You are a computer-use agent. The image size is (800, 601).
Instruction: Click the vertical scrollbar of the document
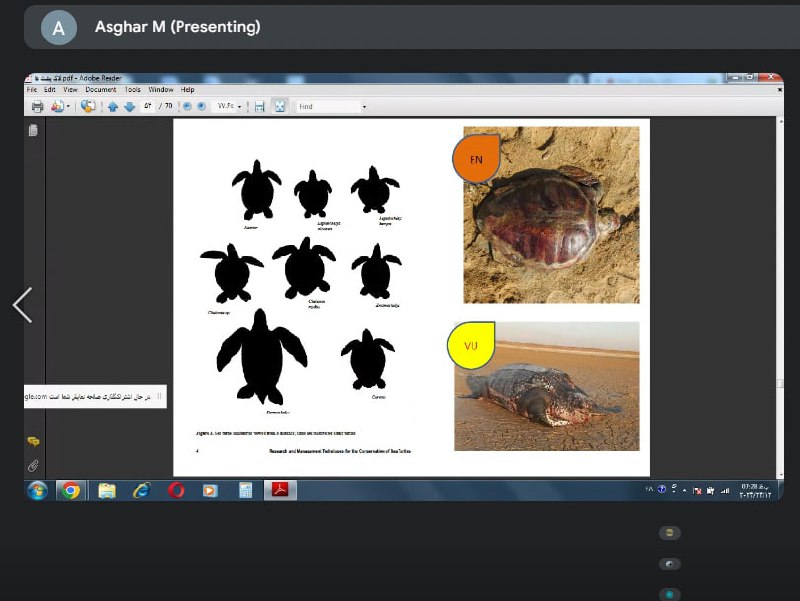(780, 297)
